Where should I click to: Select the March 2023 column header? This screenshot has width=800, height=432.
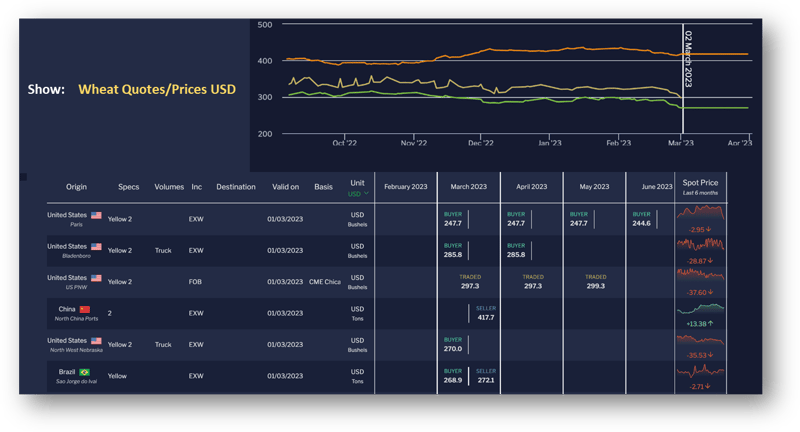pos(468,187)
